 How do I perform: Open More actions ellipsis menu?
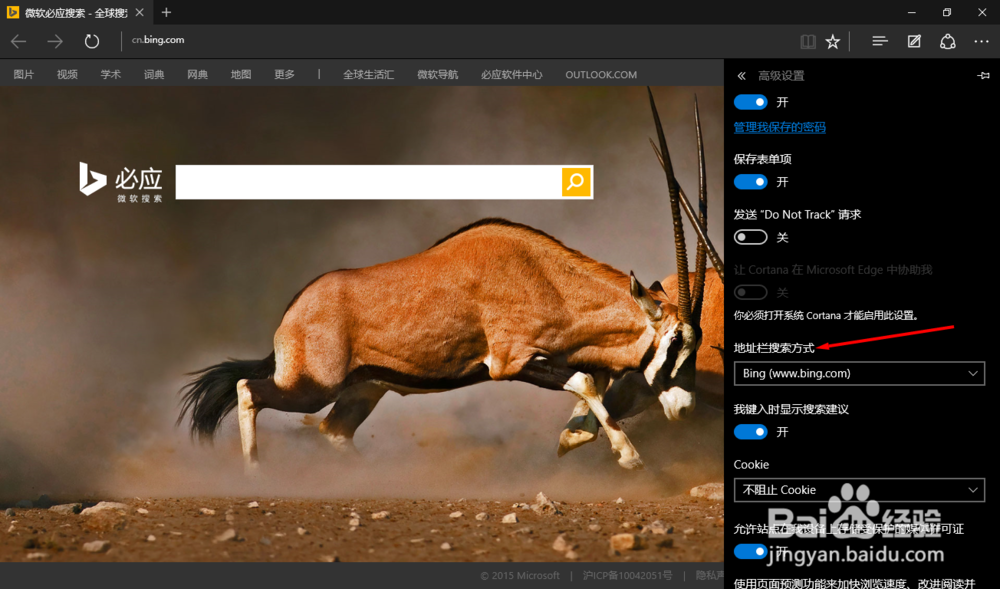[x=982, y=41]
